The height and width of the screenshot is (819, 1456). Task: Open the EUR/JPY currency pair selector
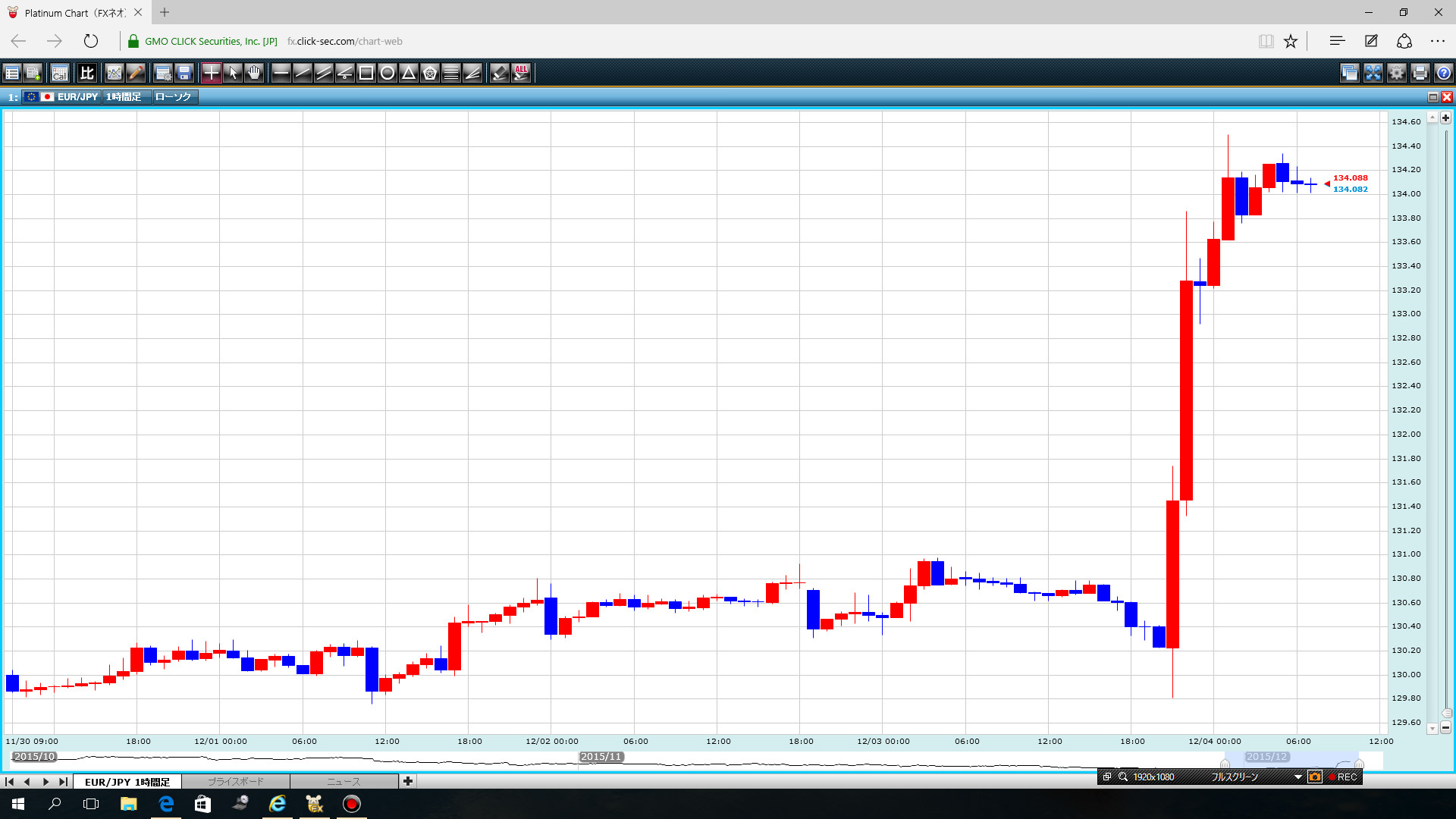point(77,97)
